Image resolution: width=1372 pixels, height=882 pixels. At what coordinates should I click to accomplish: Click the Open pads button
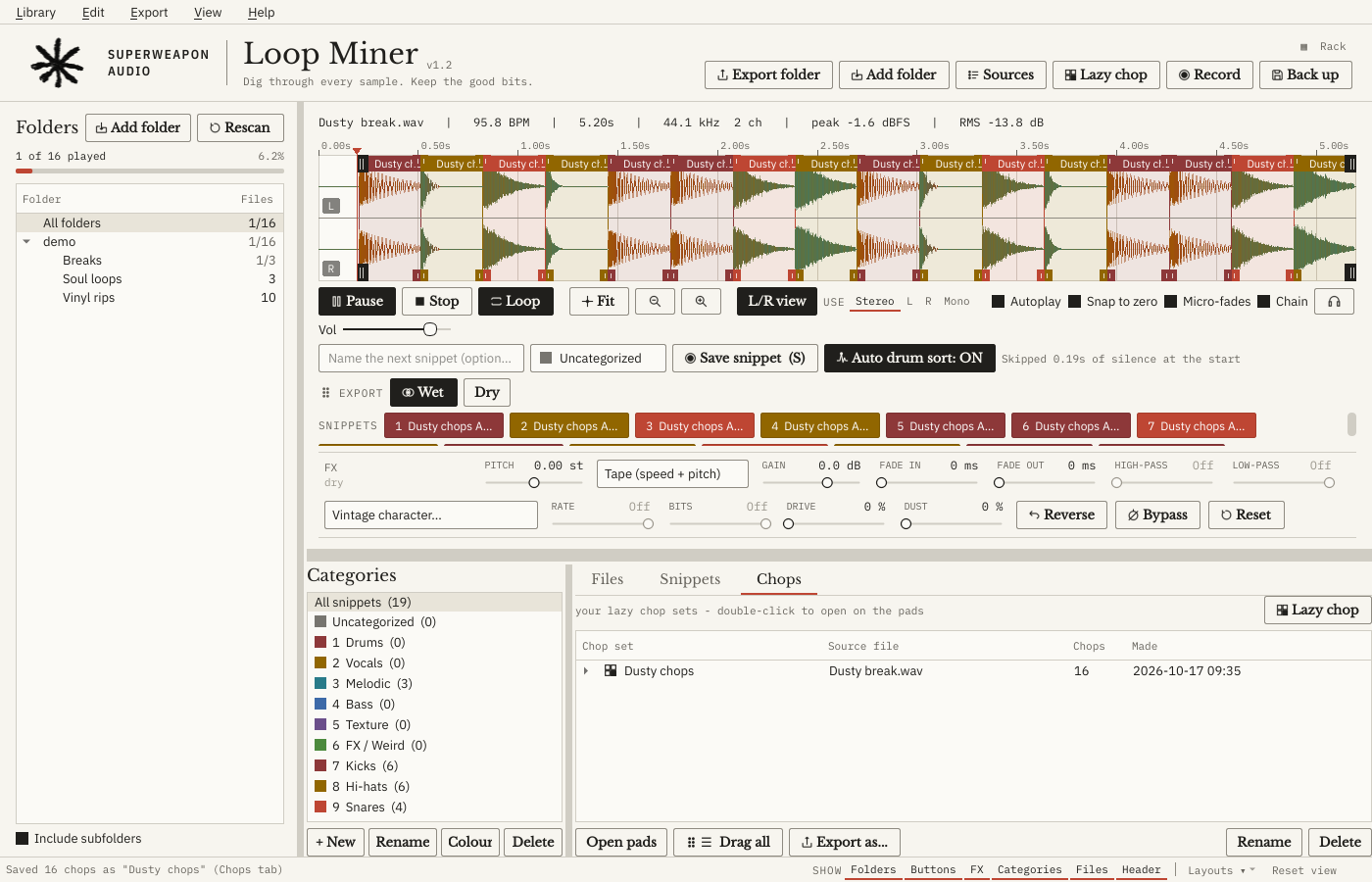[x=621, y=842]
